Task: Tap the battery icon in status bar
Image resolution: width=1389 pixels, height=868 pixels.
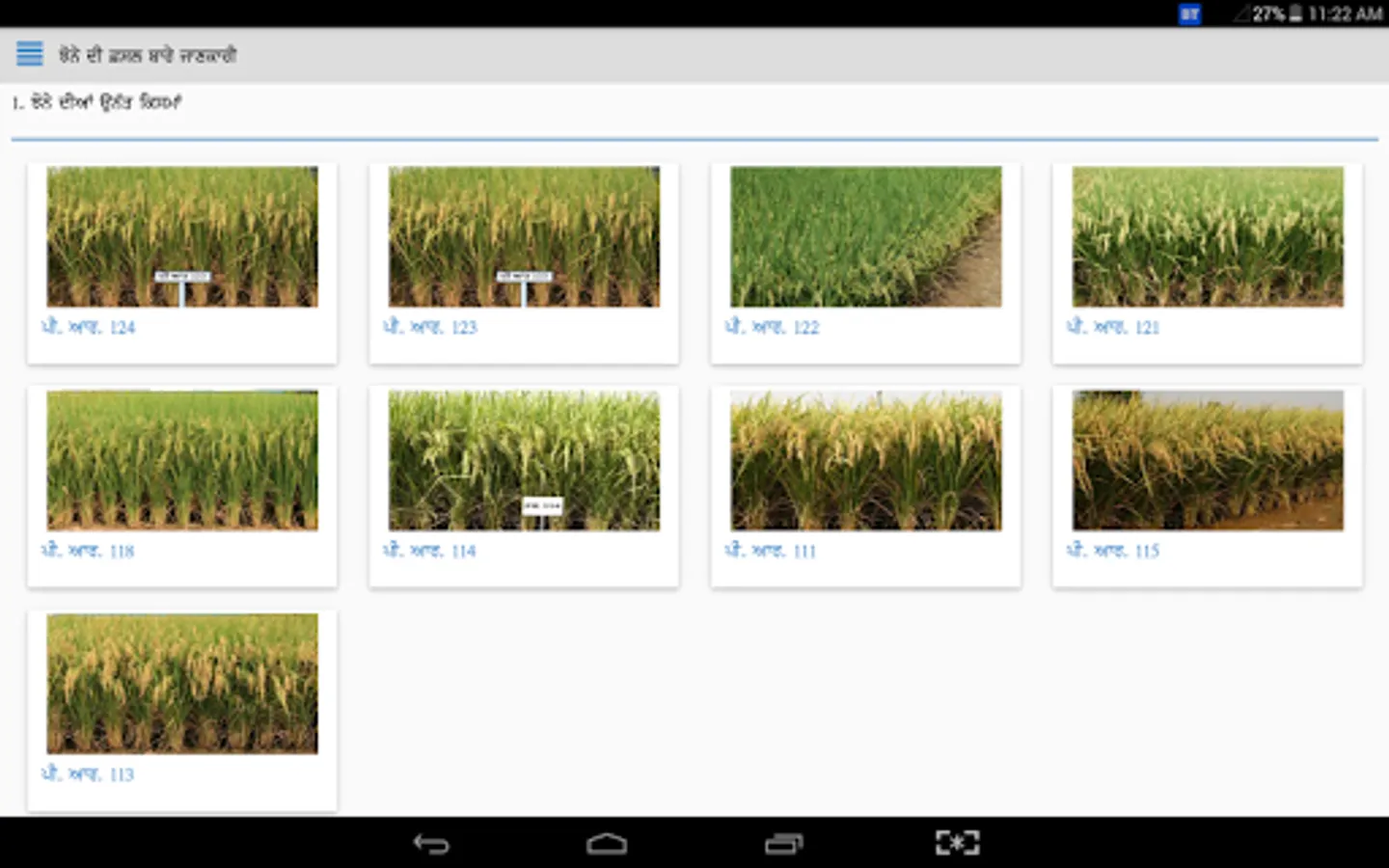Action: [1295, 14]
